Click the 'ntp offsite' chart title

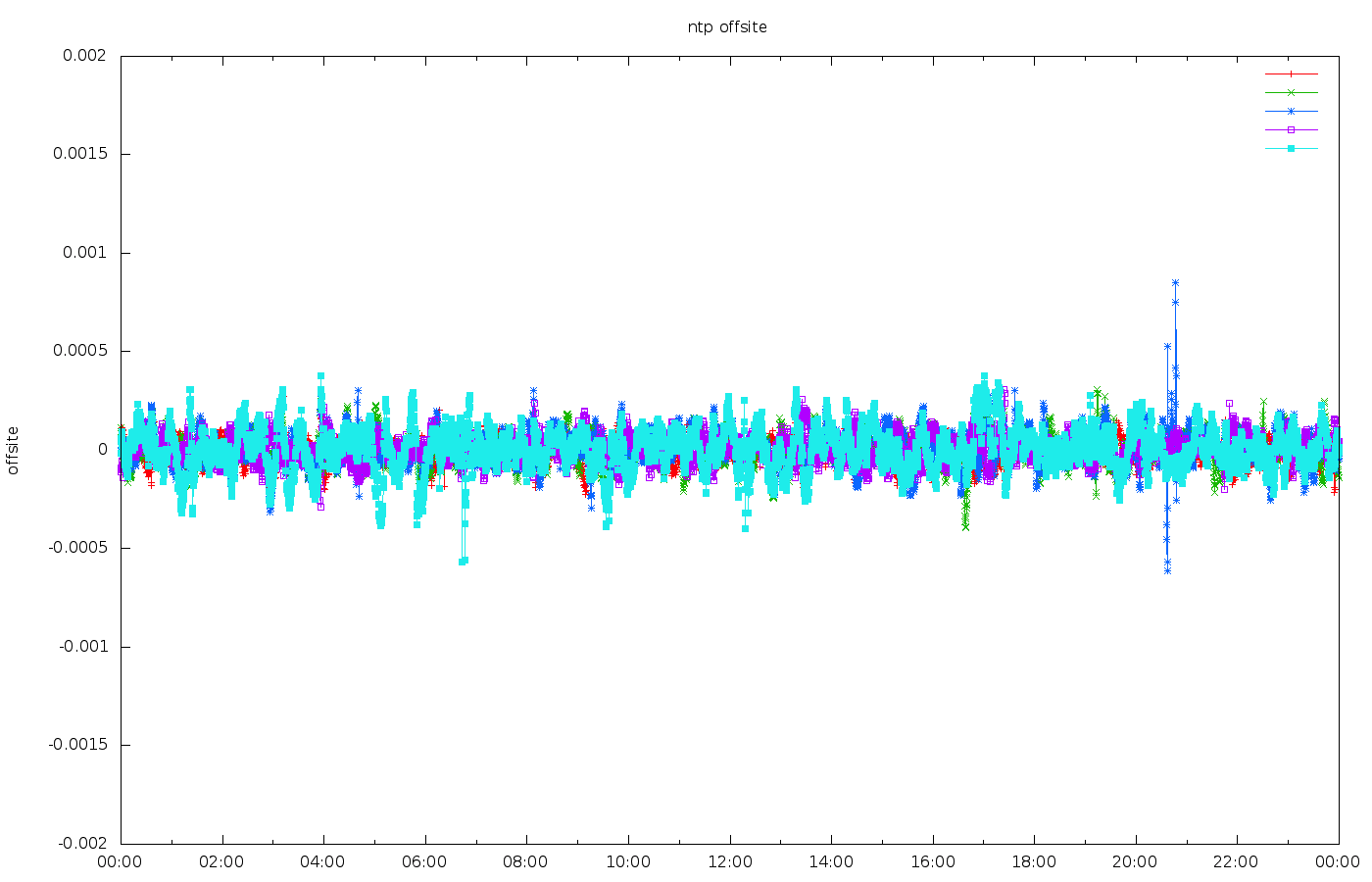[727, 27]
